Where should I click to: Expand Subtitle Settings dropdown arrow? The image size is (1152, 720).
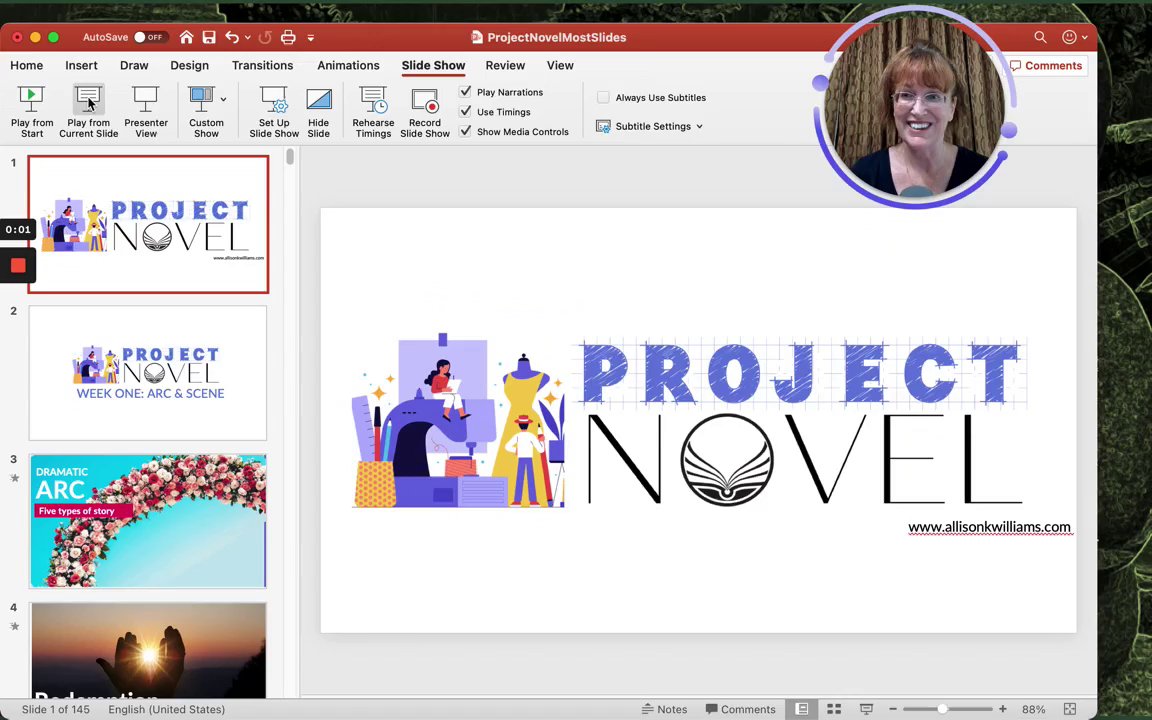(x=699, y=126)
